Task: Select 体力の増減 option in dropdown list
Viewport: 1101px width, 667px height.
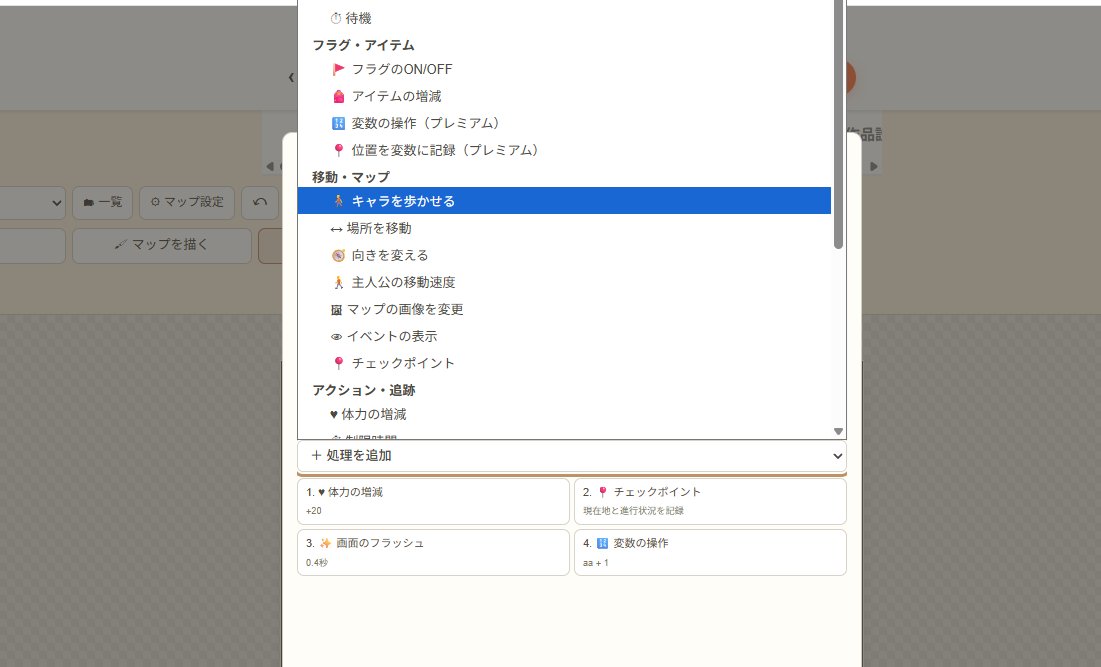Action: tap(564, 414)
